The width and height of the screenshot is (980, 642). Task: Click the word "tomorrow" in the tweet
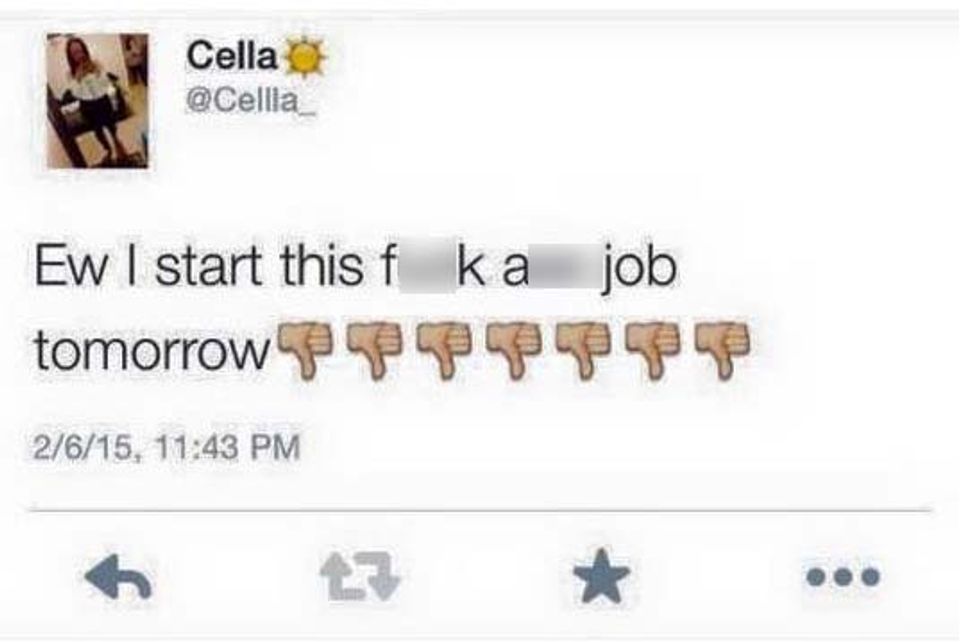[153, 351]
